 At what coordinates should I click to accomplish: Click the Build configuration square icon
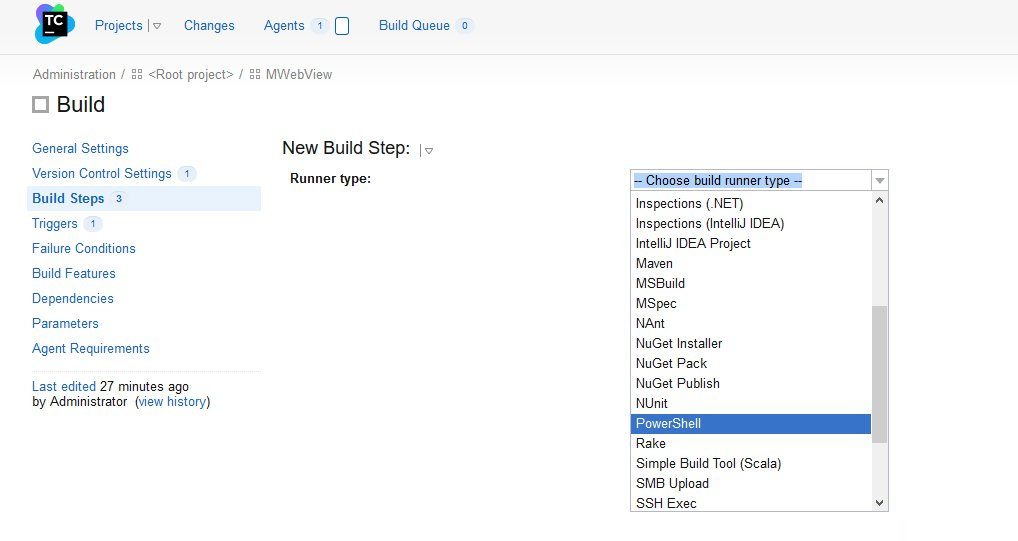click(41, 105)
